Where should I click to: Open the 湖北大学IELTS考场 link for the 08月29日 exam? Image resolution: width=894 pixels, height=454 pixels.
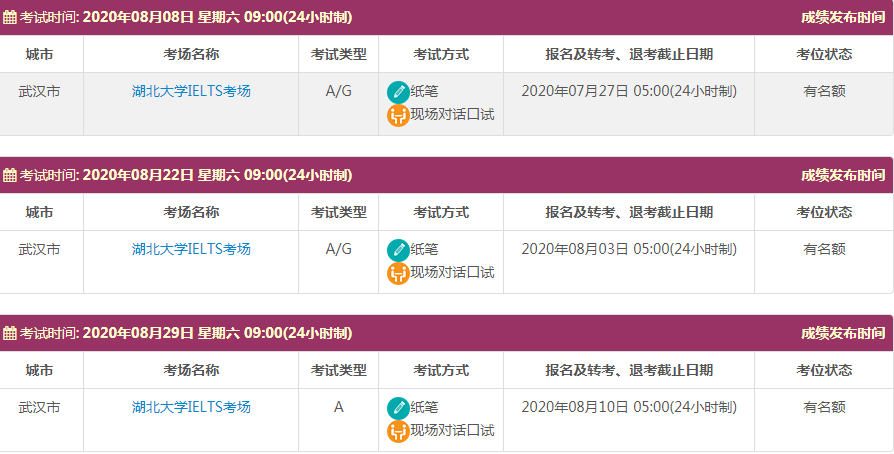191,407
